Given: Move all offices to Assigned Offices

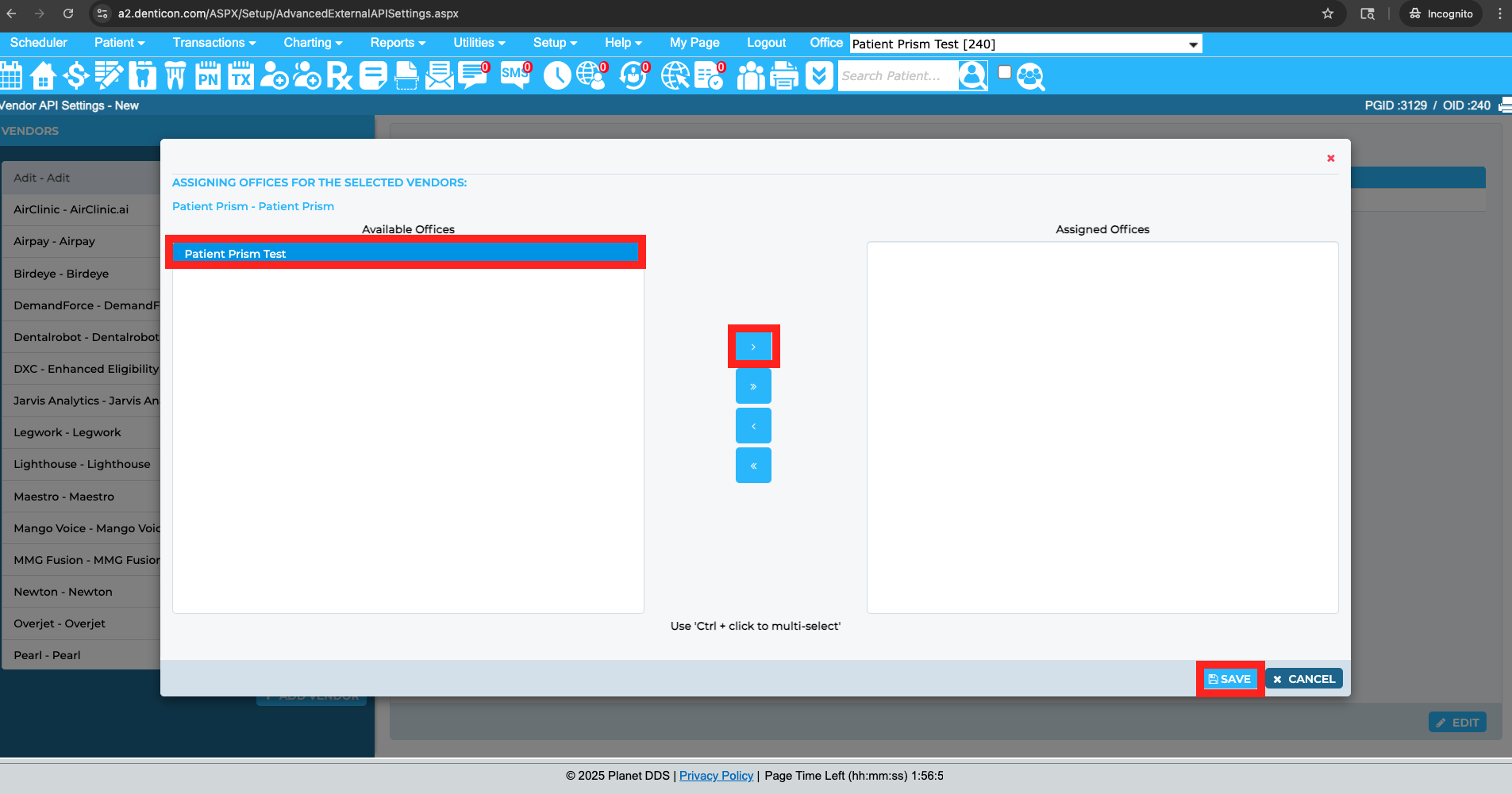Looking at the screenshot, I should (753, 386).
